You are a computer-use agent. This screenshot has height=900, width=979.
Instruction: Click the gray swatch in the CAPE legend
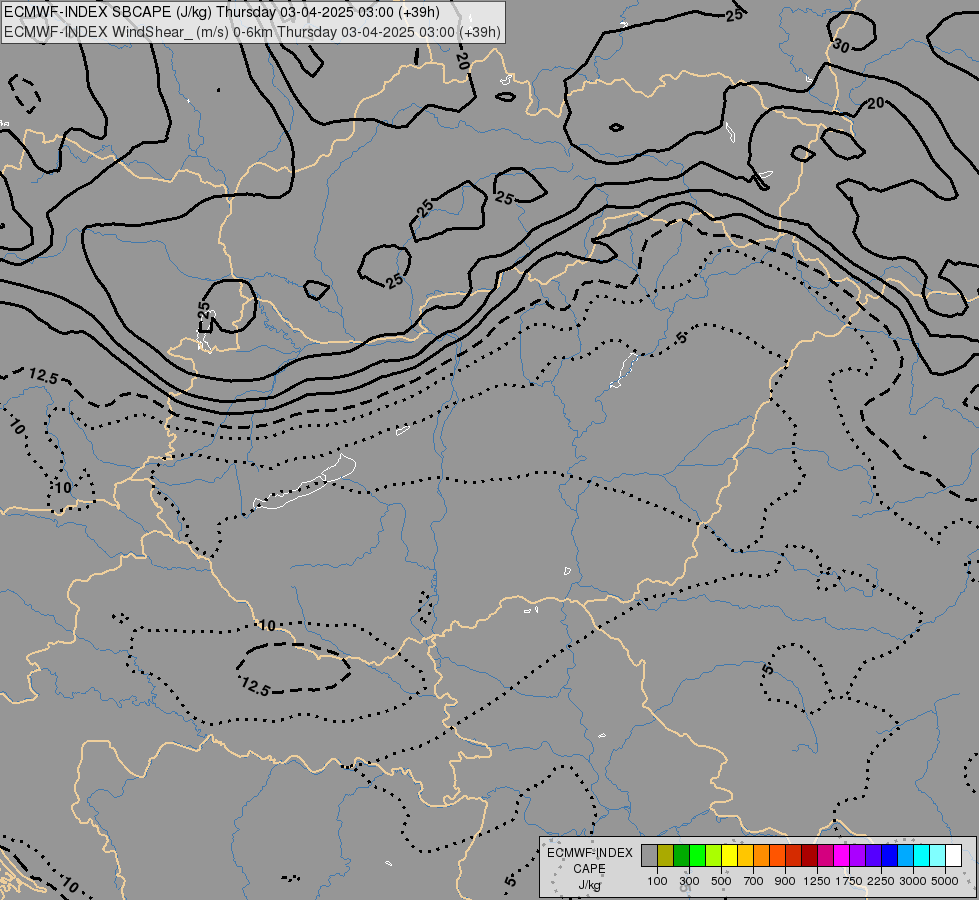click(x=649, y=856)
